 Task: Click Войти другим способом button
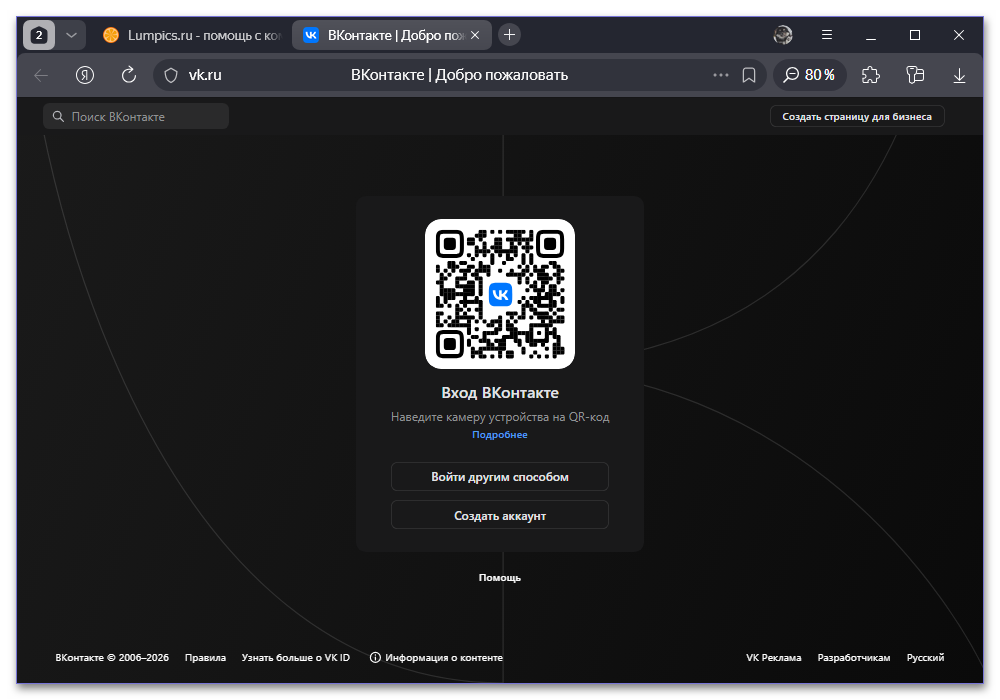pos(499,477)
